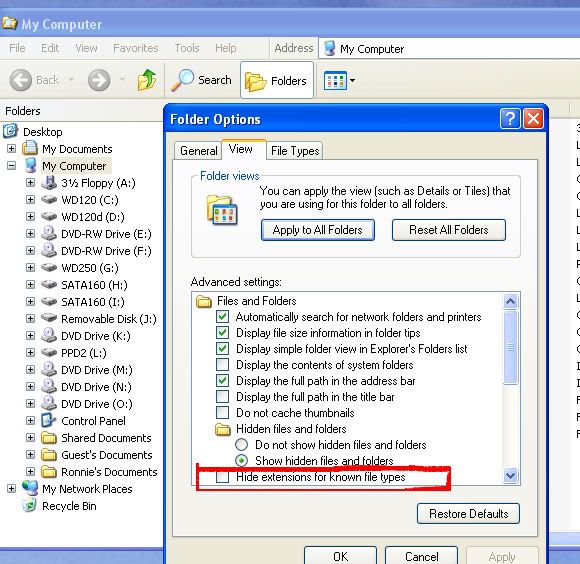Open the Edit menu

(50, 48)
